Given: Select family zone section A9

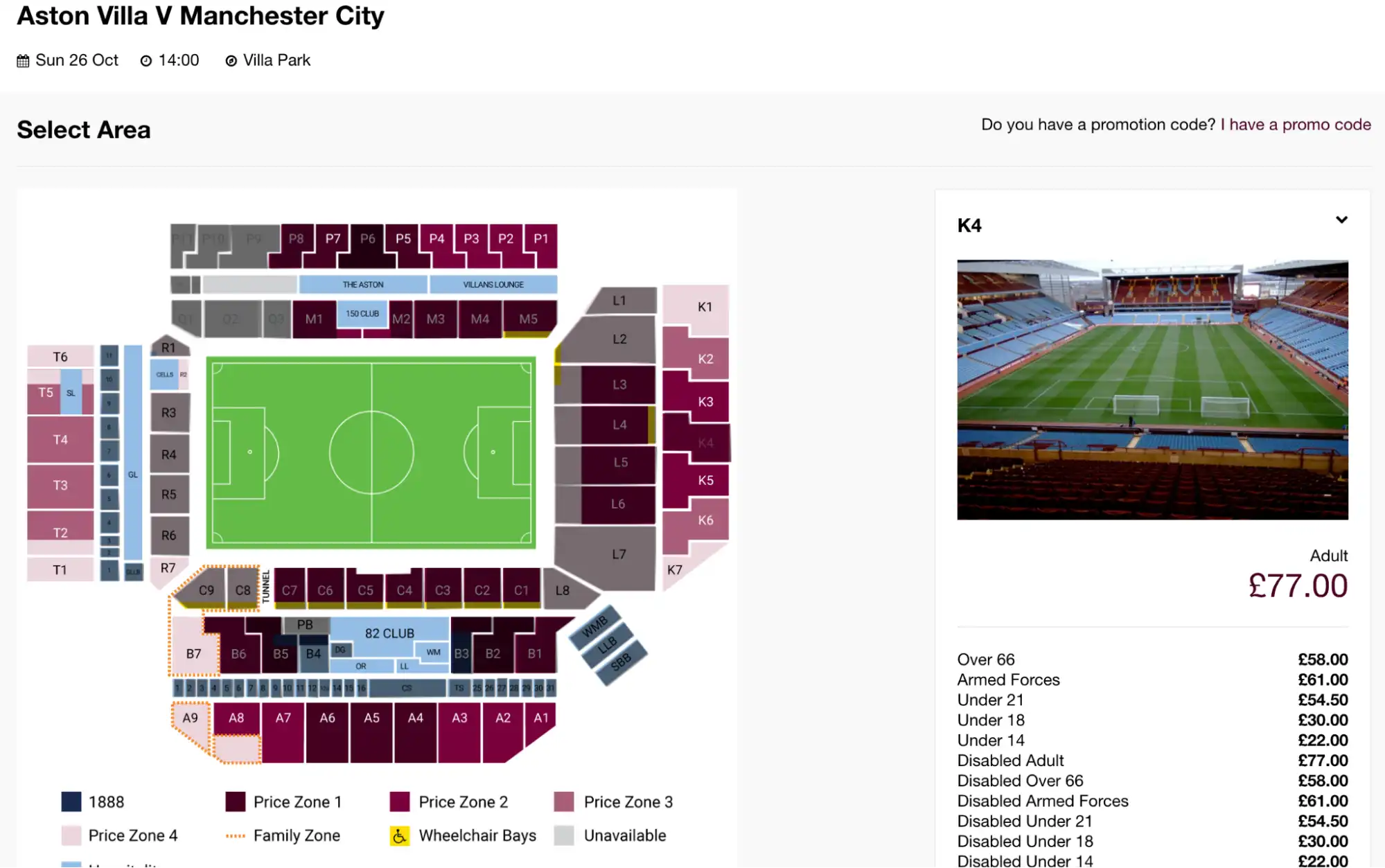Looking at the screenshot, I should (x=189, y=718).
